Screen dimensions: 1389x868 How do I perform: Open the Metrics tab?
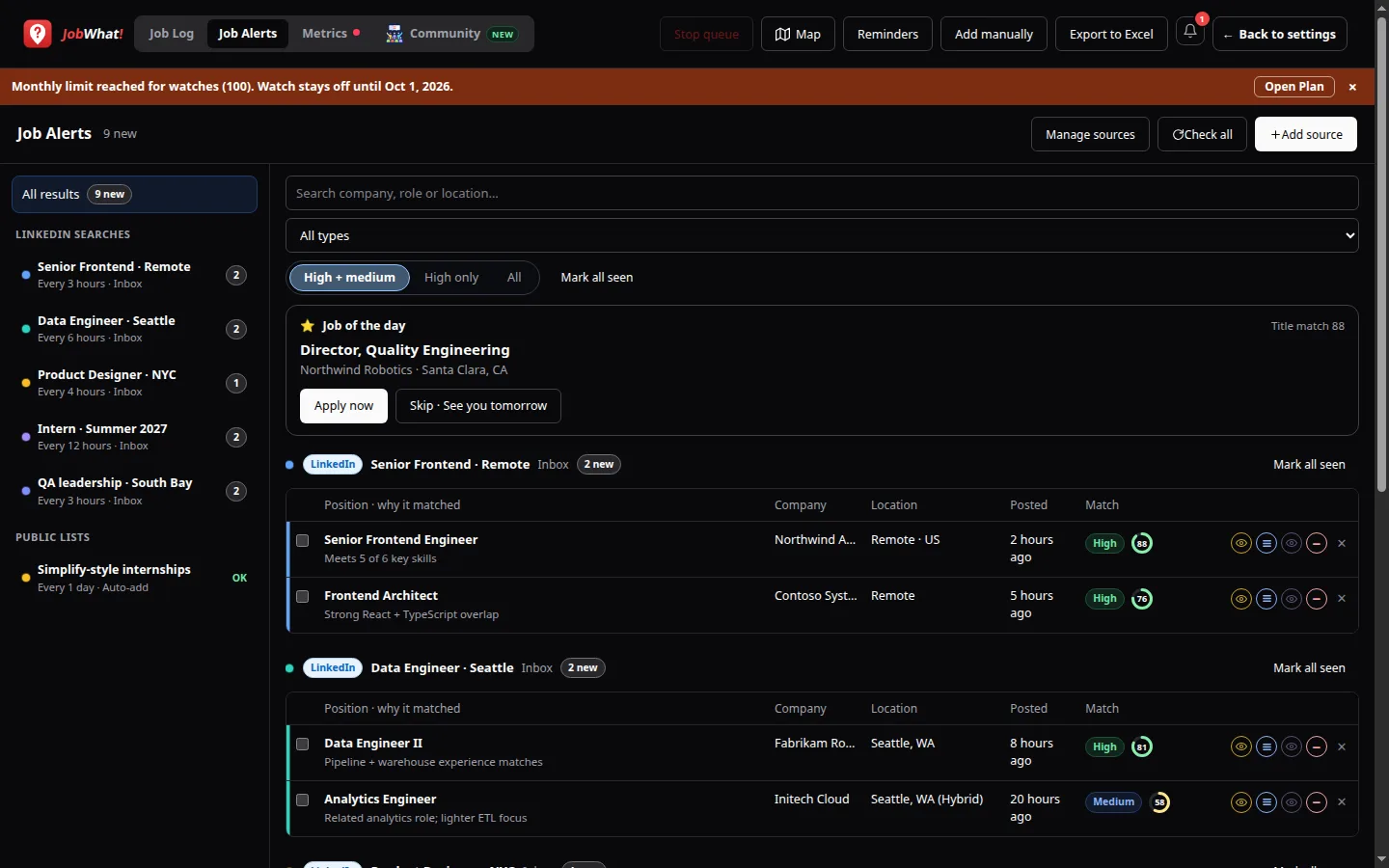click(331, 34)
